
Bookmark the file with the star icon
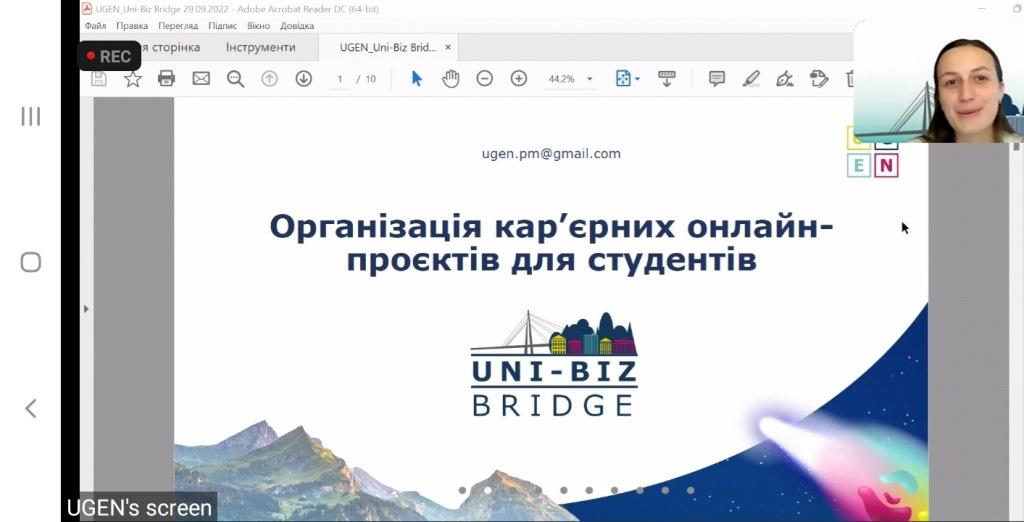[x=133, y=79]
